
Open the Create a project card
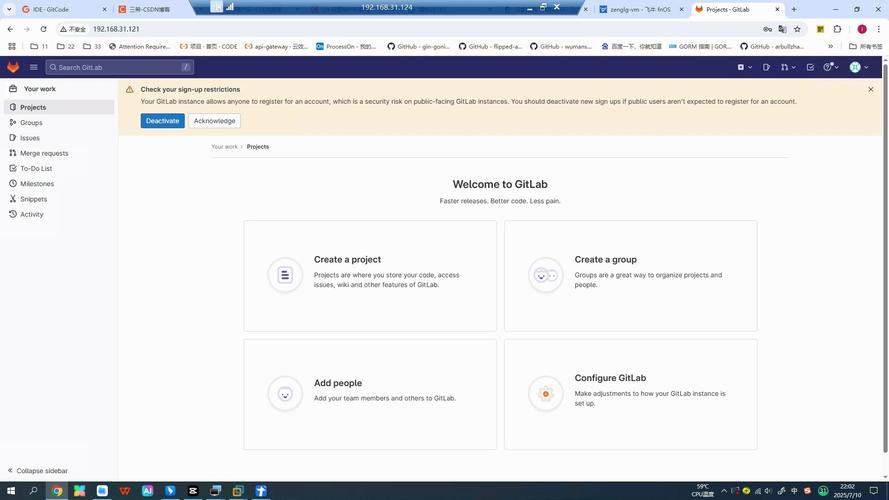pyautogui.click(x=370, y=276)
